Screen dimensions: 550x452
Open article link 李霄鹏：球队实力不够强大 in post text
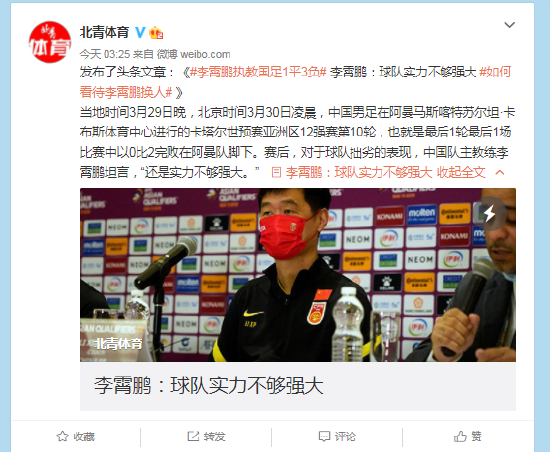359,173
